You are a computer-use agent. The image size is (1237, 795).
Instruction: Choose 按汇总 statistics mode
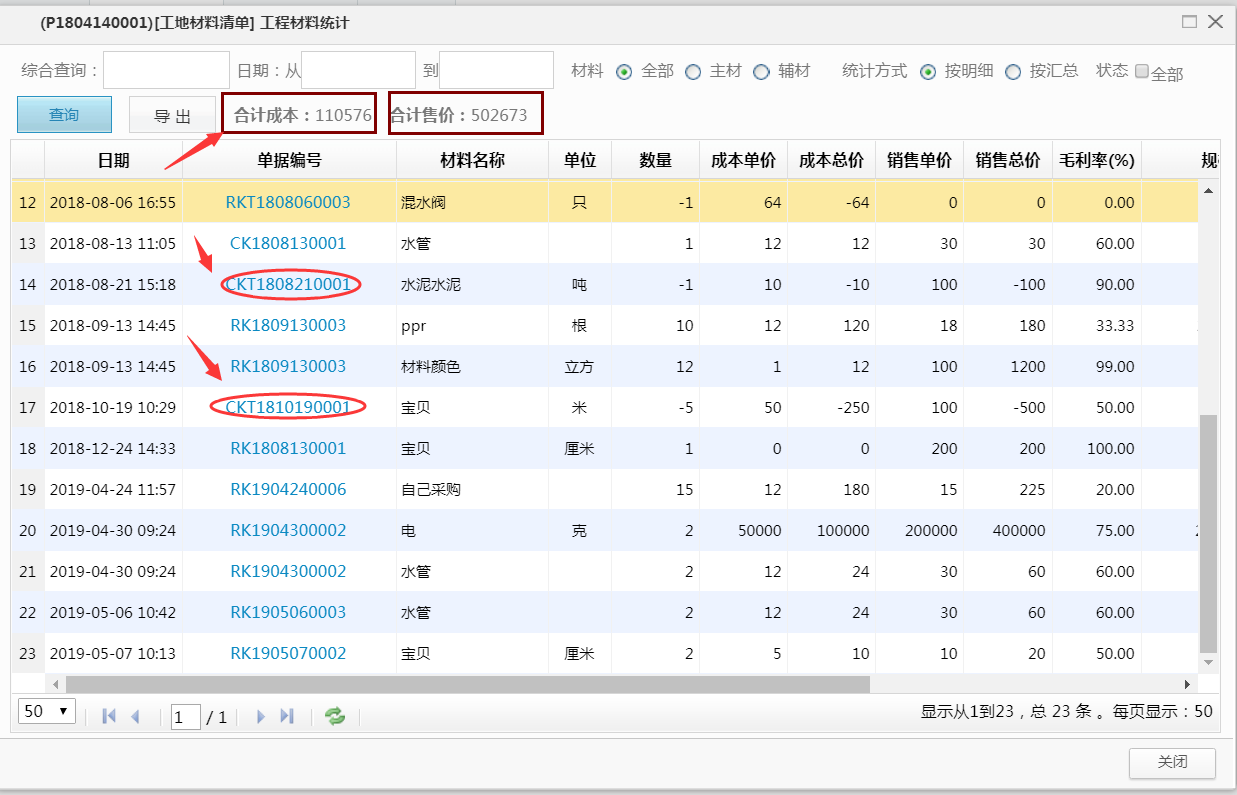tap(1013, 72)
